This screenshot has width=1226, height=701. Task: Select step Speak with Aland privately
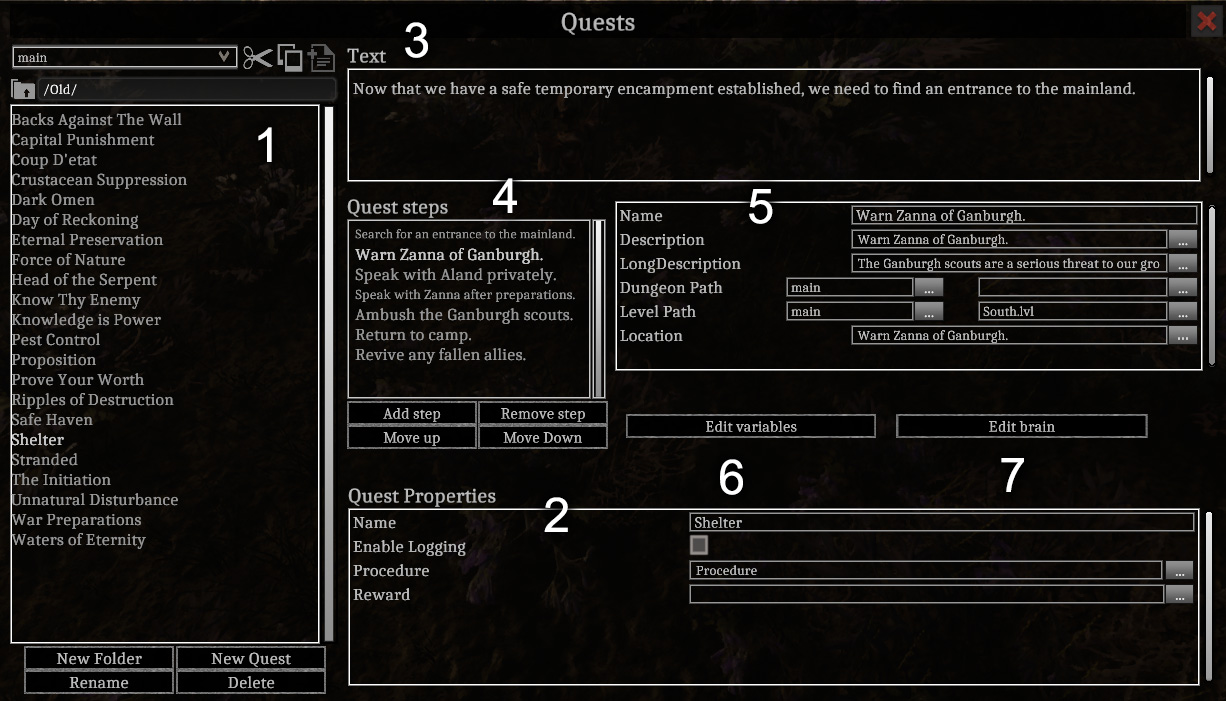coord(456,275)
